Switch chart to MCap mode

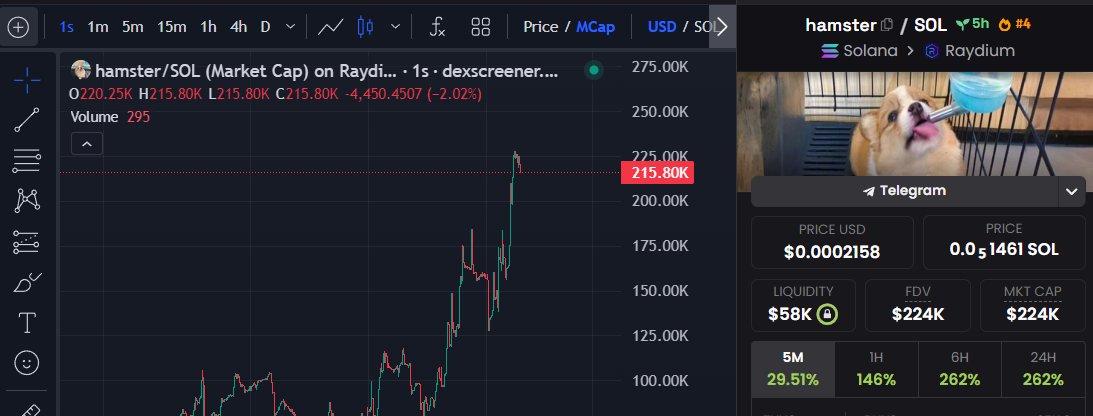(x=595, y=27)
